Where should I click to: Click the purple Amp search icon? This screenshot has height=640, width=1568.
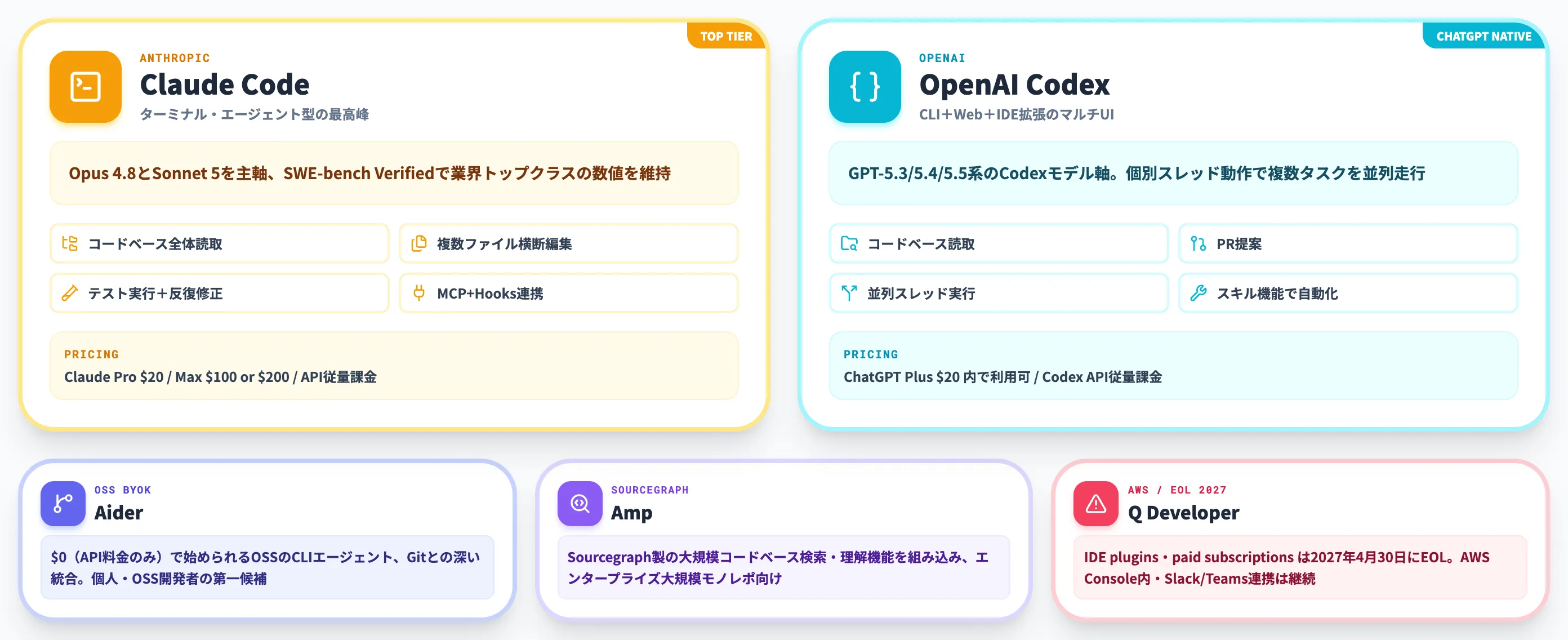click(x=580, y=504)
